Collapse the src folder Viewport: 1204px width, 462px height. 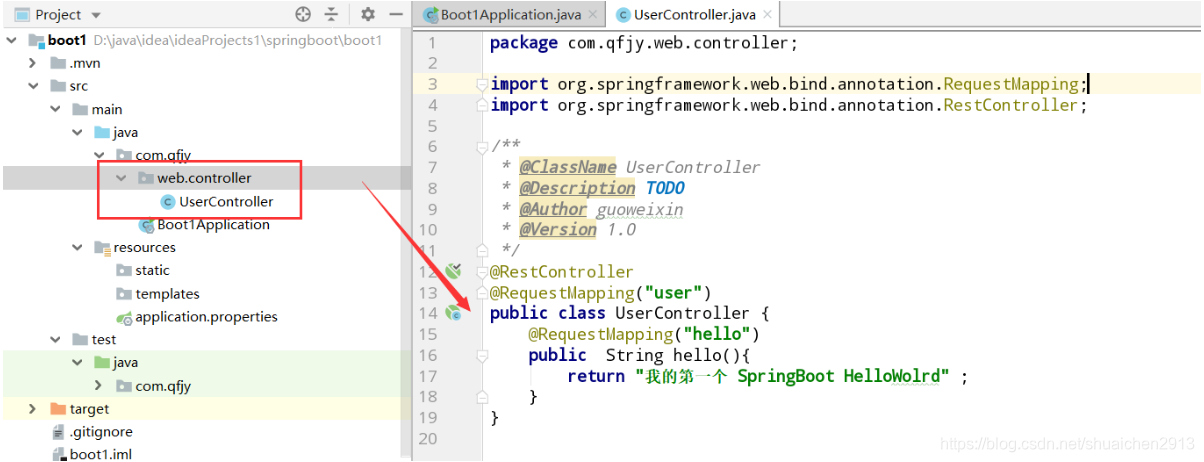[34, 86]
